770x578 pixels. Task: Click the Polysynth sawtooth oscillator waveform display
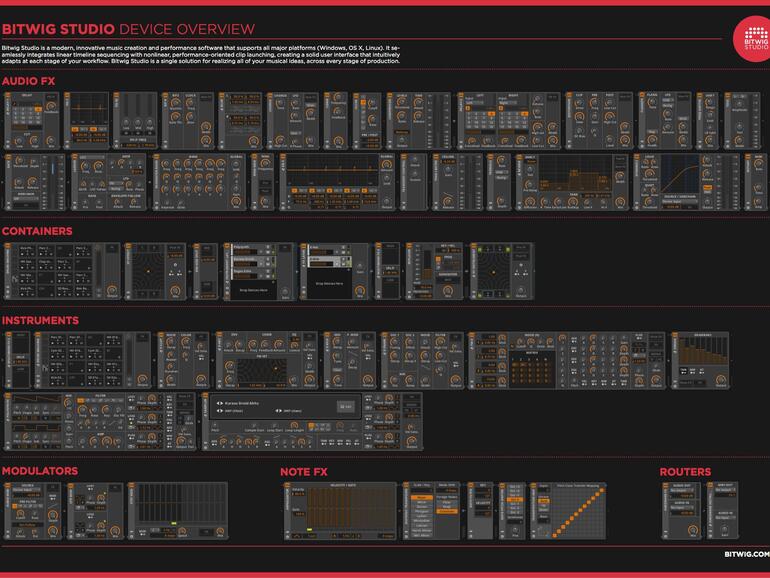click(36, 399)
